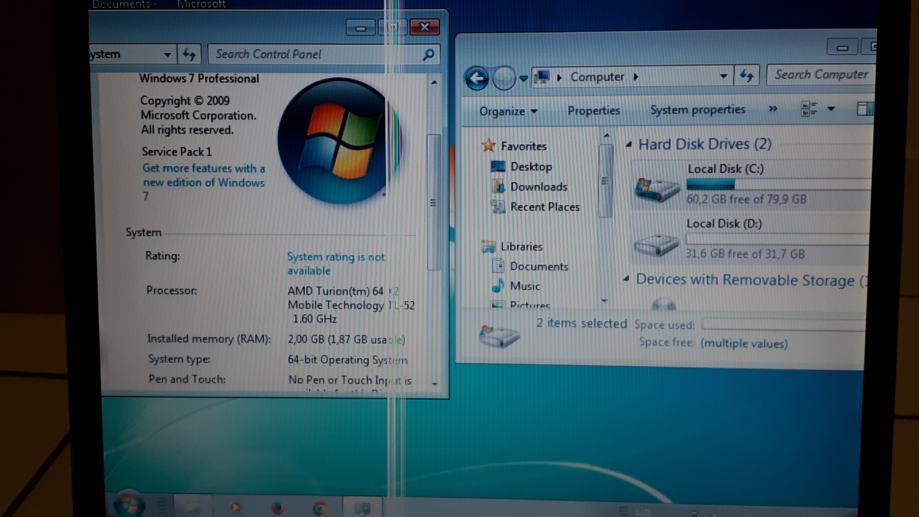Click the Music note icon
The image size is (919, 517).
tap(498, 285)
